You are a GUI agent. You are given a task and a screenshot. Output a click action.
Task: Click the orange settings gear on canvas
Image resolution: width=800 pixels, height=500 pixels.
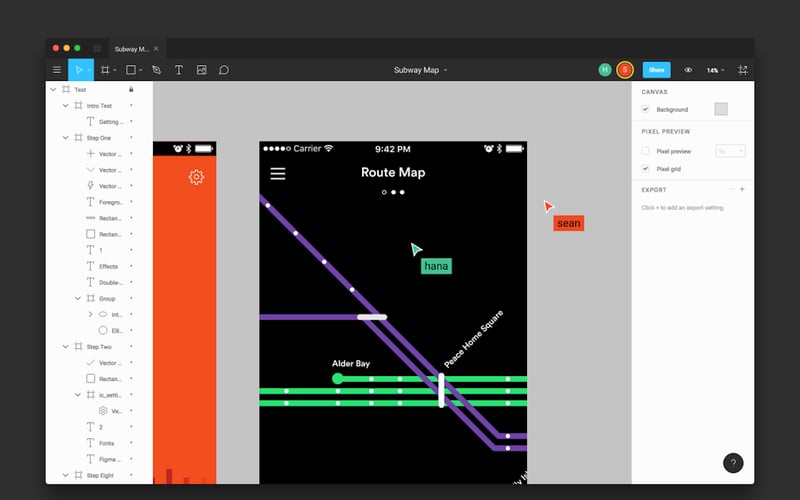tap(196, 177)
